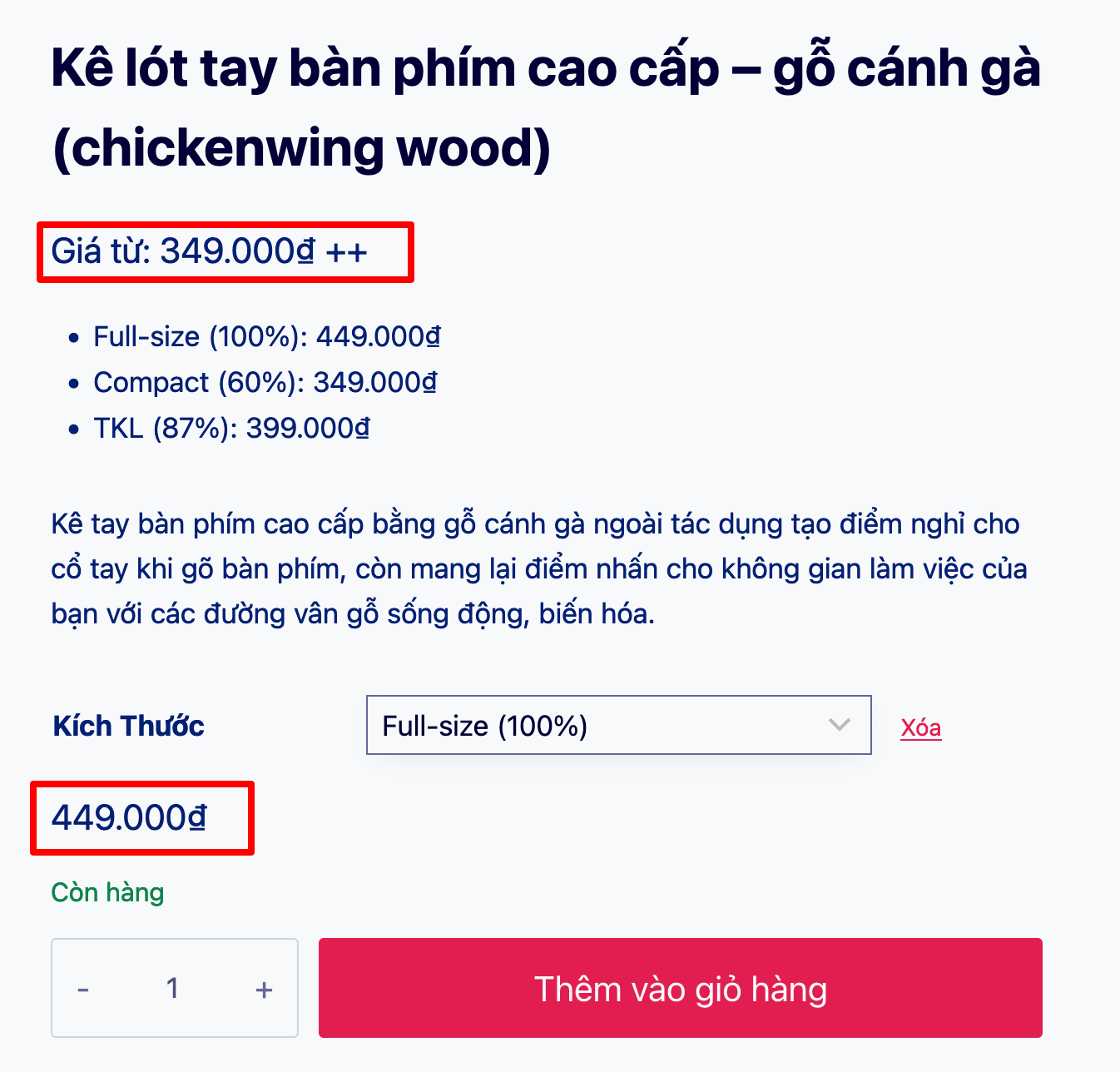The height and width of the screenshot is (1072, 1120).
Task: Click the Xóa link to clear selection
Action: [920, 727]
